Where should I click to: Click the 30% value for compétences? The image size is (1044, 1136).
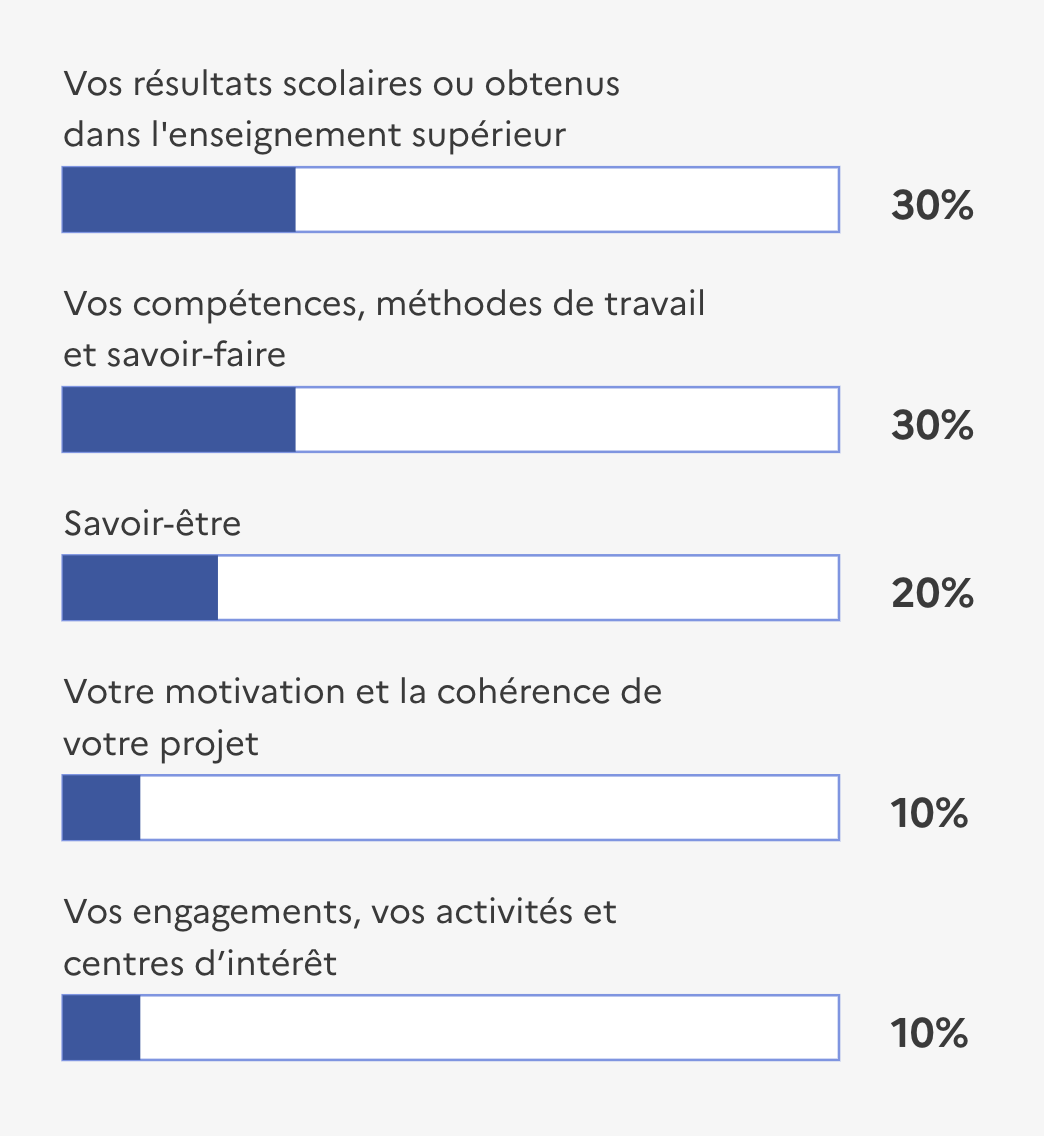coord(932,425)
